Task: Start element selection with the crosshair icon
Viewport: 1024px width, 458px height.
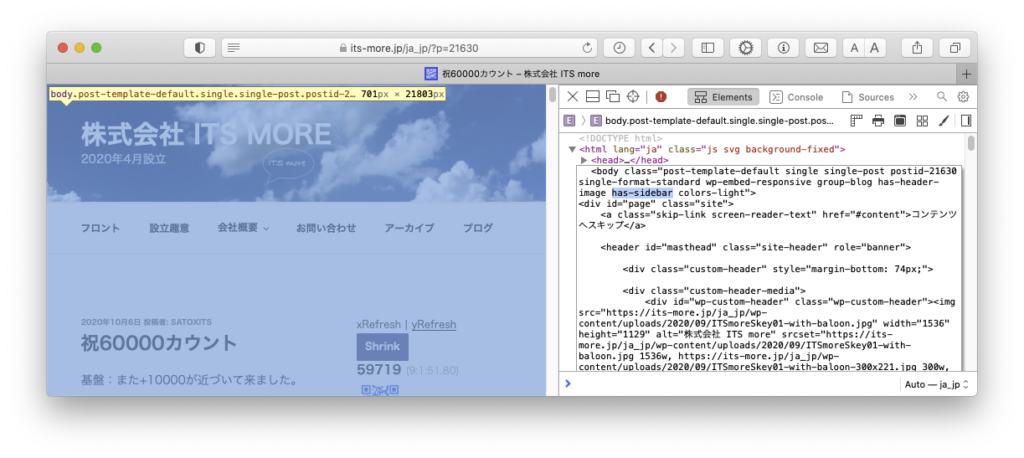Action: coord(632,97)
